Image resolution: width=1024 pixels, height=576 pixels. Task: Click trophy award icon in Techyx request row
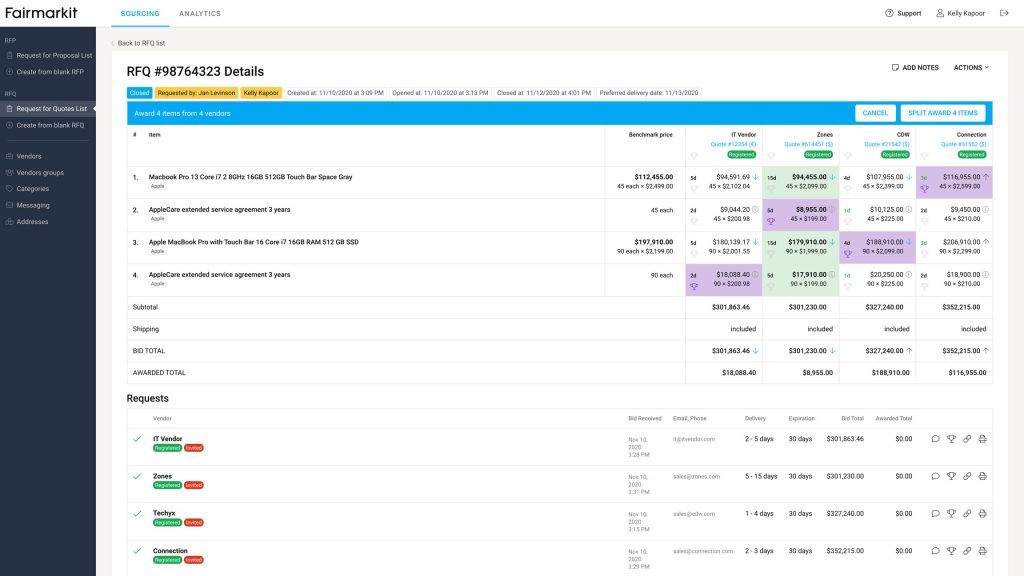(x=951, y=513)
